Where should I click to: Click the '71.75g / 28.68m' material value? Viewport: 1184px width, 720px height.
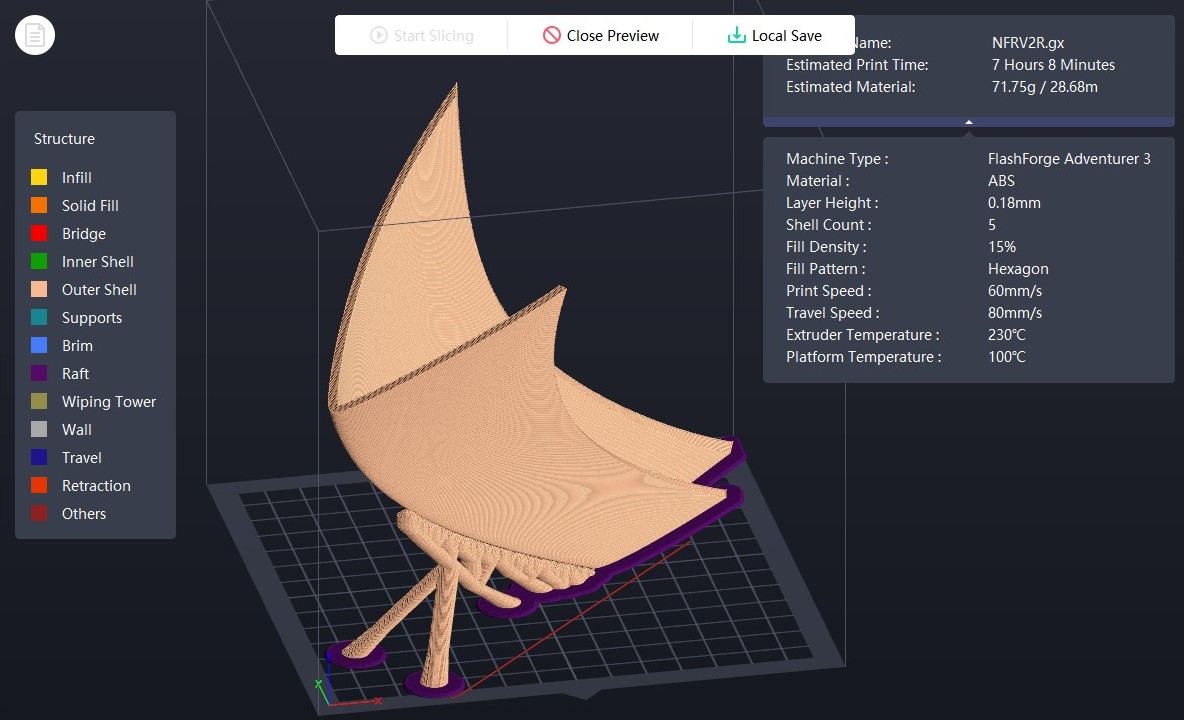(x=1044, y=87)
